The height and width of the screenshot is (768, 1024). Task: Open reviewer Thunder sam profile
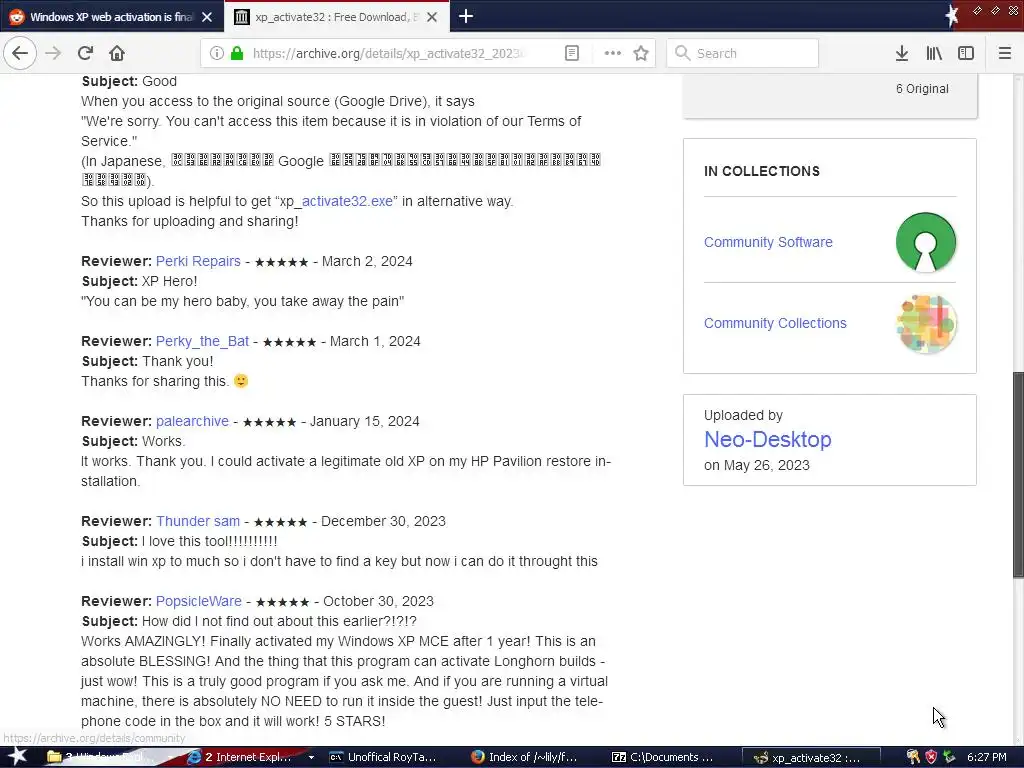coord(198,521)
